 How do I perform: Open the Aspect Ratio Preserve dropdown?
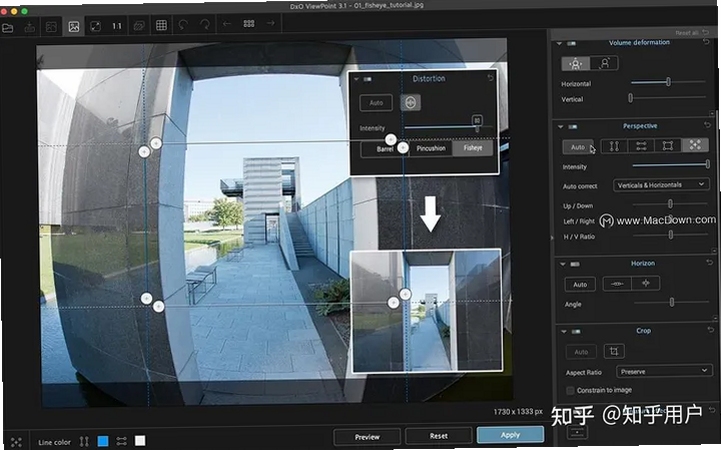[664, 371]
